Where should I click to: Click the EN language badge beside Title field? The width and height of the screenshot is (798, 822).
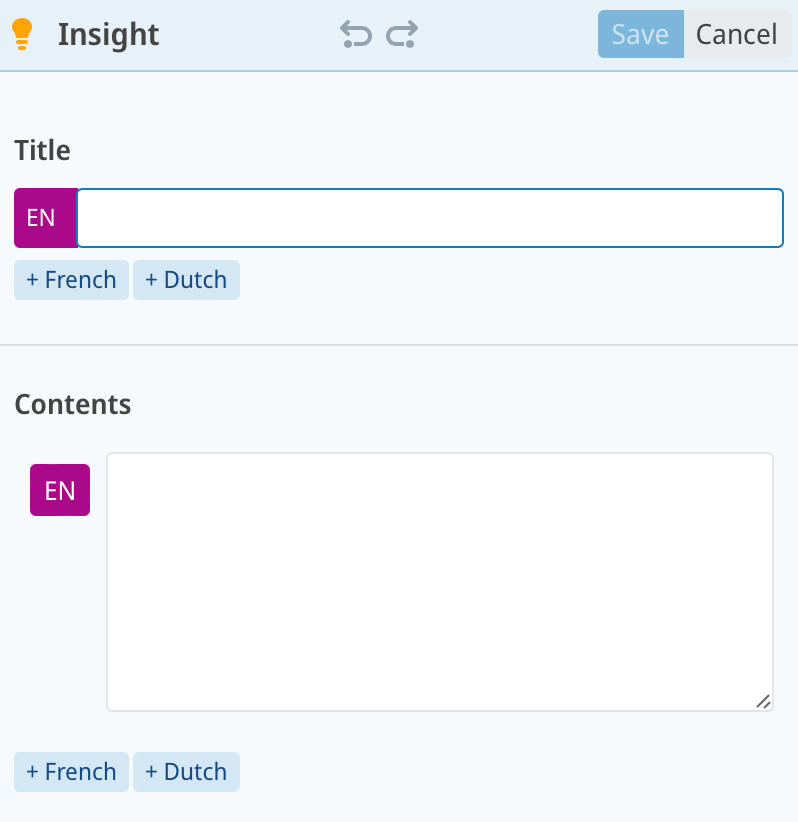pos(41,217)
